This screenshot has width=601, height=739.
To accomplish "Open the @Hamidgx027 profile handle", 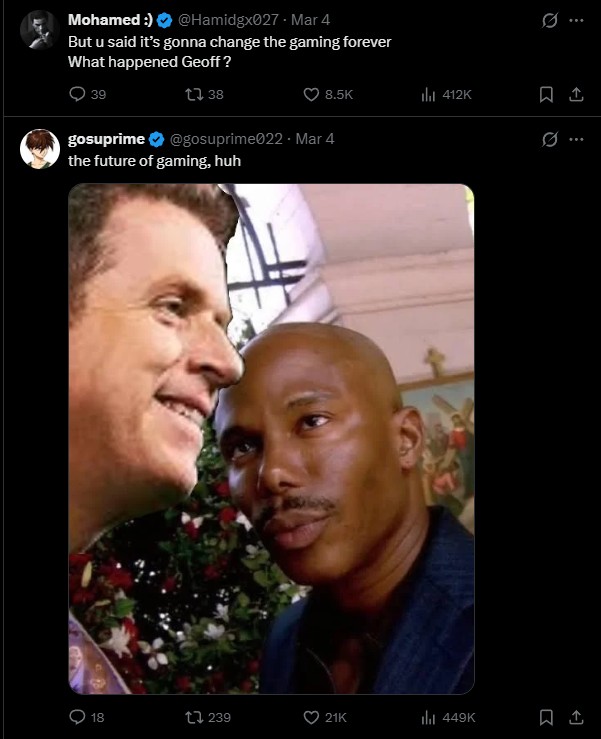I will [x=230, y=20].
